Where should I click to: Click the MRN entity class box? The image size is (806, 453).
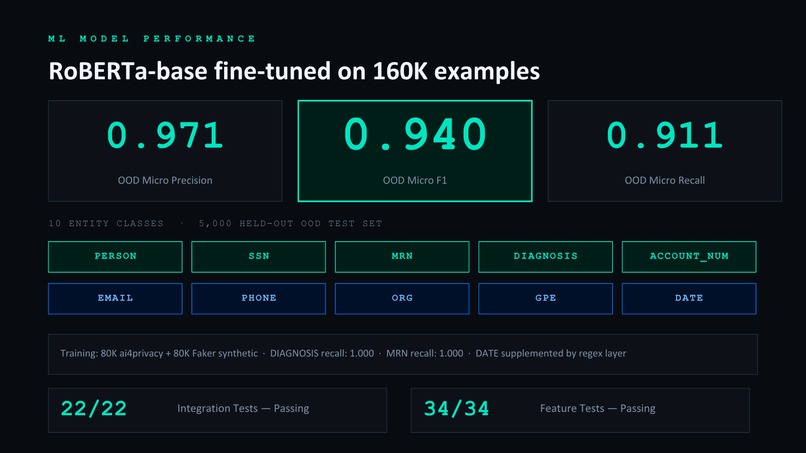[x=402, y=257]
